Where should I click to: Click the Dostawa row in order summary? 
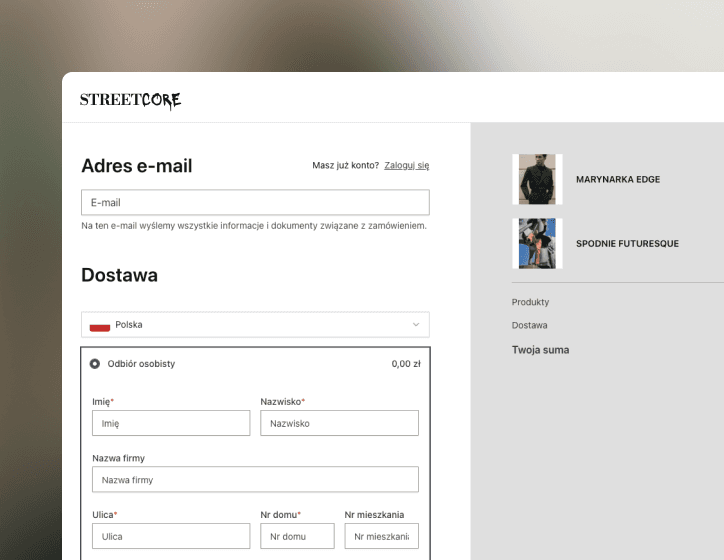[529, 325]
